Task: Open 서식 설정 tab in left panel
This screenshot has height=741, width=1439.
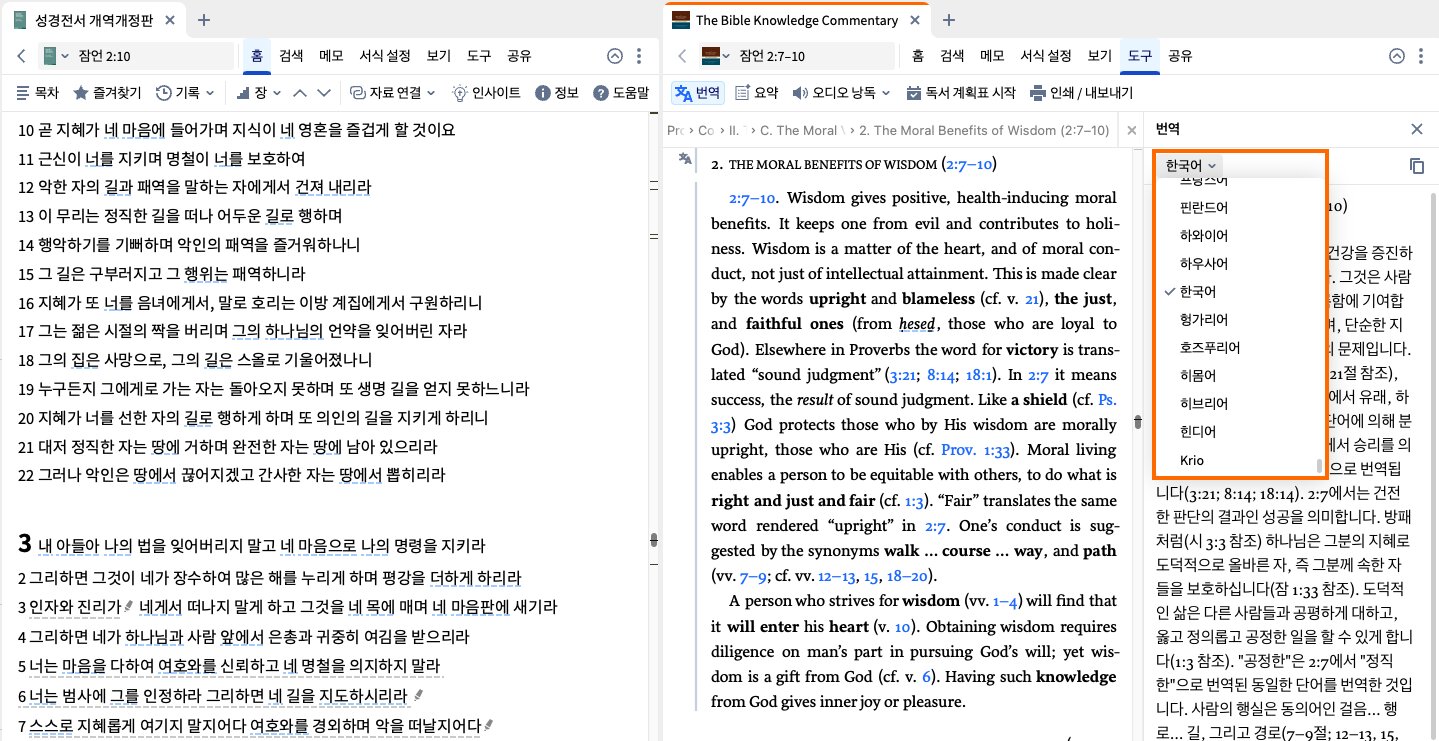Action: point(386,56)
